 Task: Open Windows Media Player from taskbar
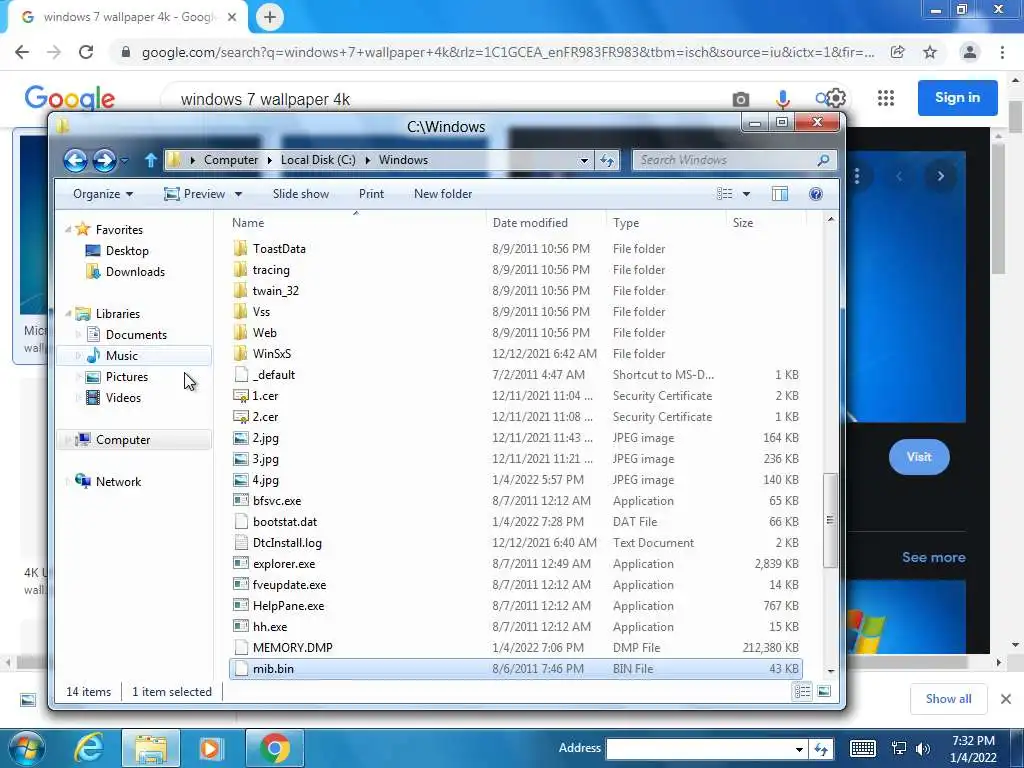click(211, 748)
